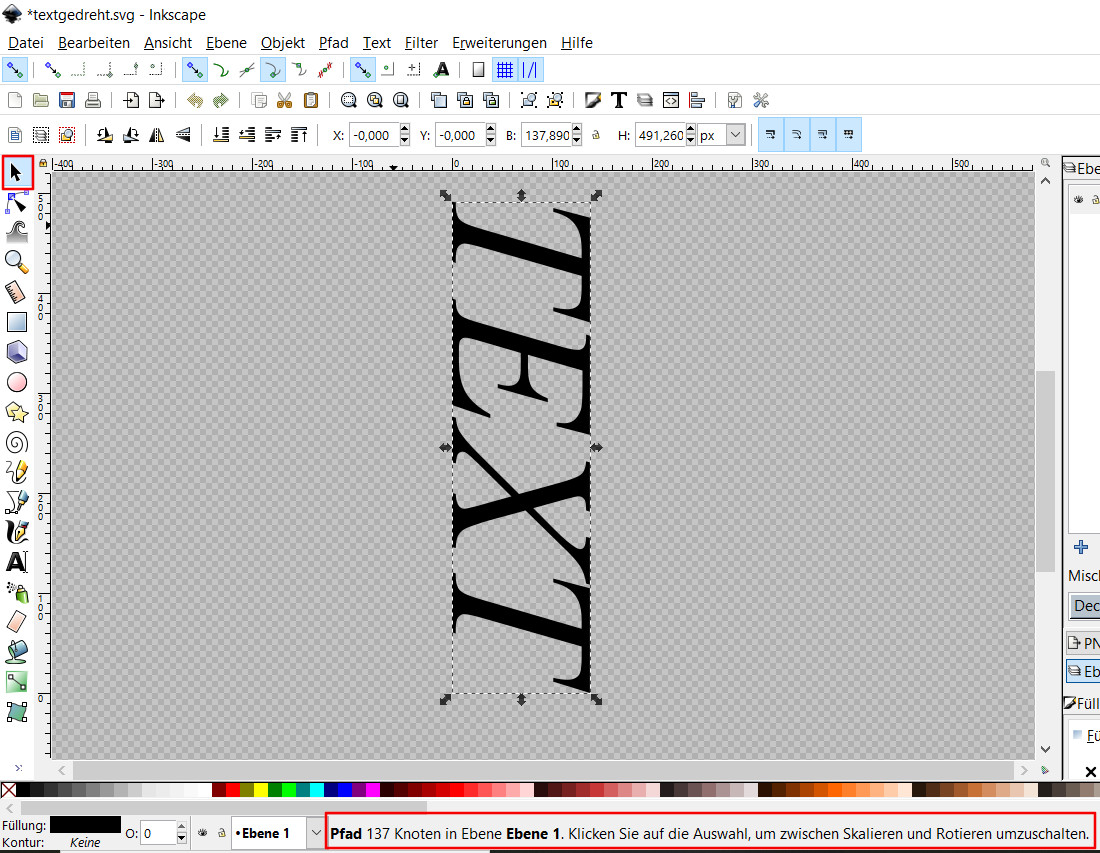The height and width of the screenshot is (853, 1100).
Task: Open the px units dropdown
Action: coord(736,135)
